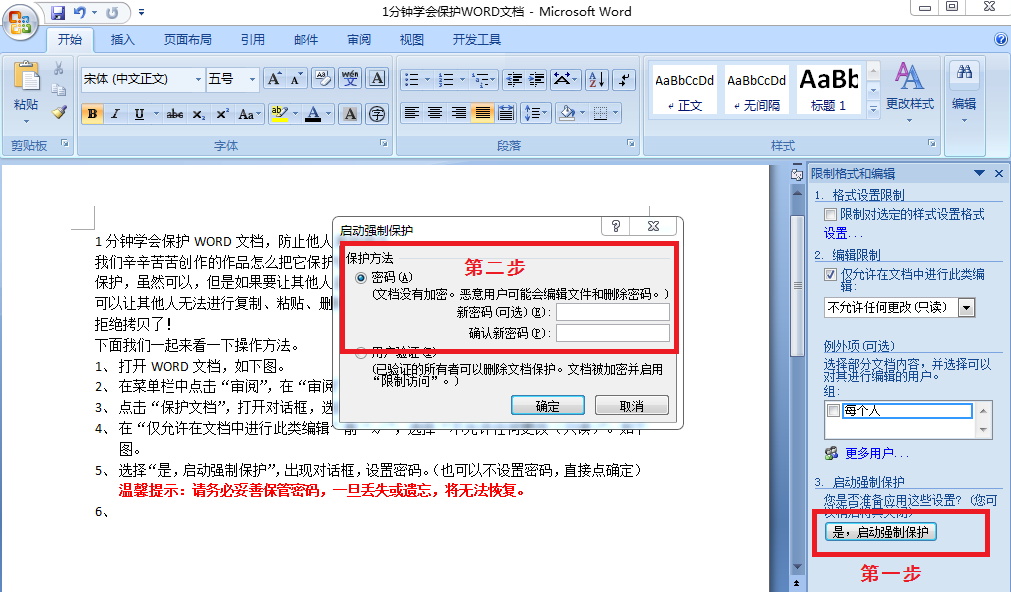Screen dimensions: 1011x592
Task: Apply superscript formatting
Action: point(222,114)
